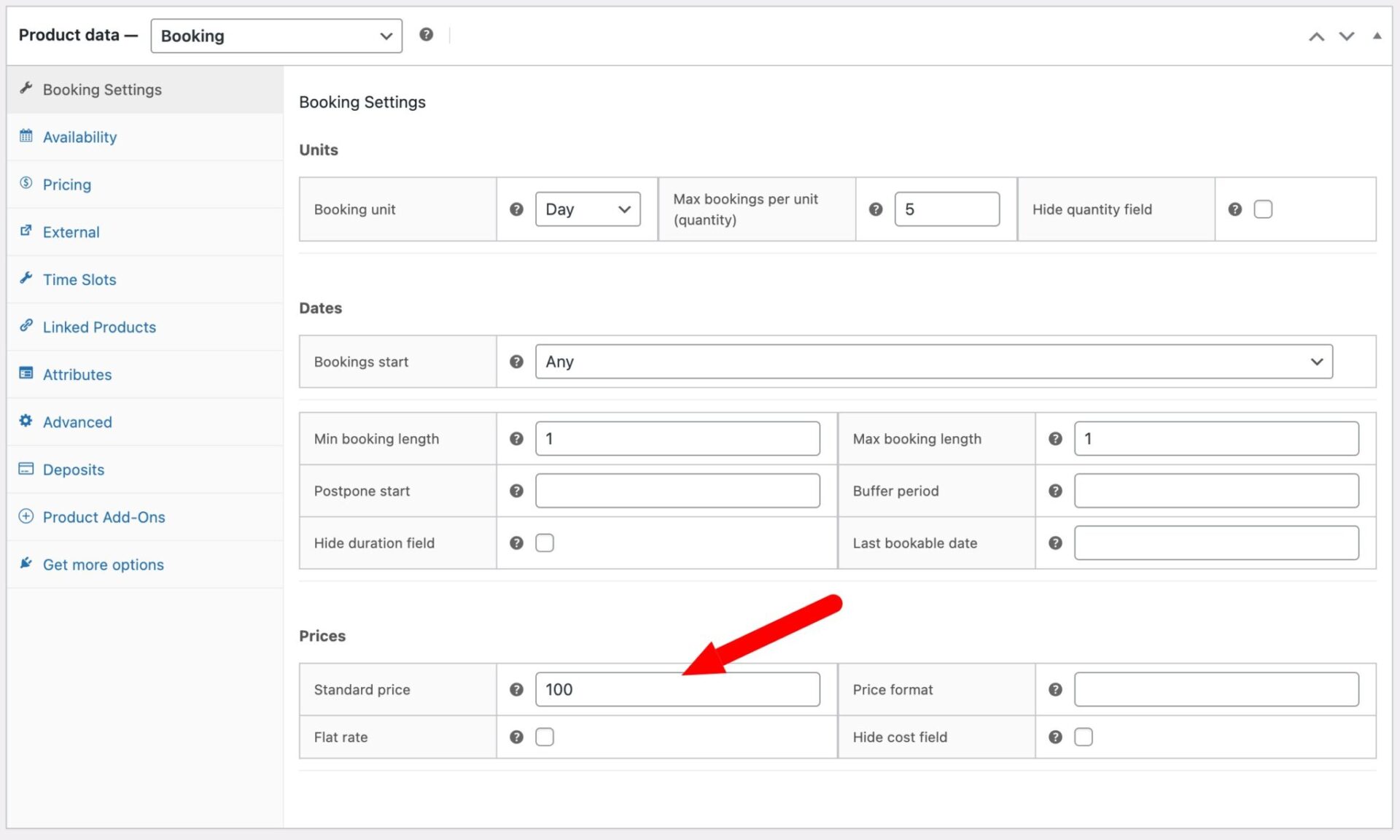Open the Get more options link
Image resolution: width=1400 pixels, height=840 pixels.
(x=103, y=564)
